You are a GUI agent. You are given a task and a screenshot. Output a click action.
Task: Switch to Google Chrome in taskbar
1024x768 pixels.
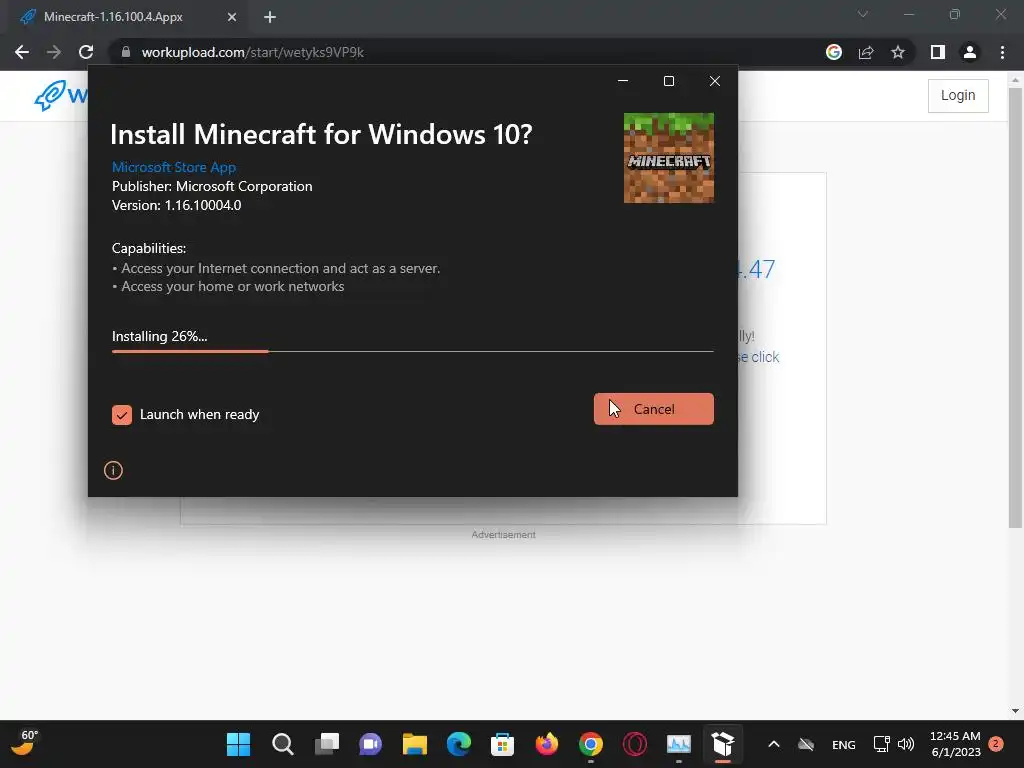[590, 744]
